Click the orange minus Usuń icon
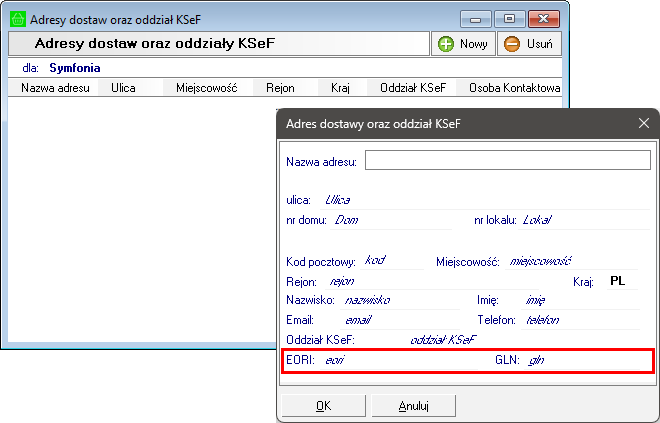This screenshot has width=660, height=423. pos(511,44)
